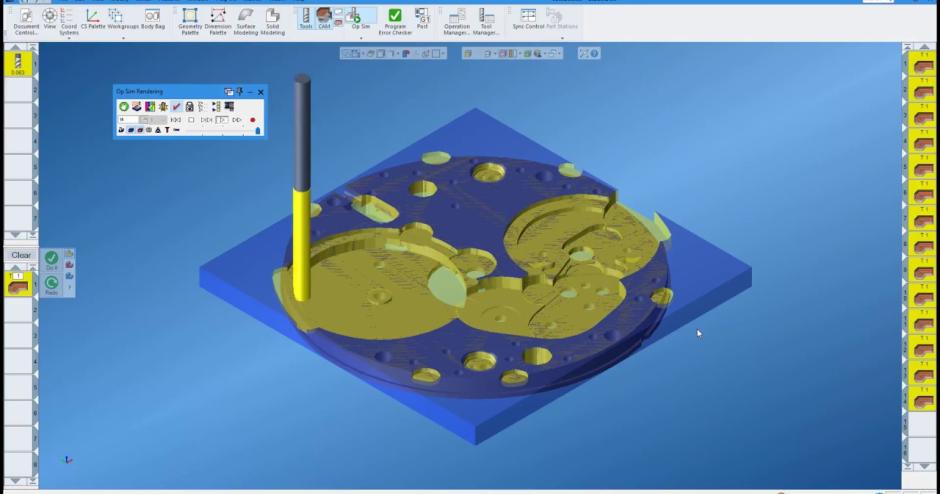940x494 pixels.
Task: Click the Do It button
Action: (51, 260)
